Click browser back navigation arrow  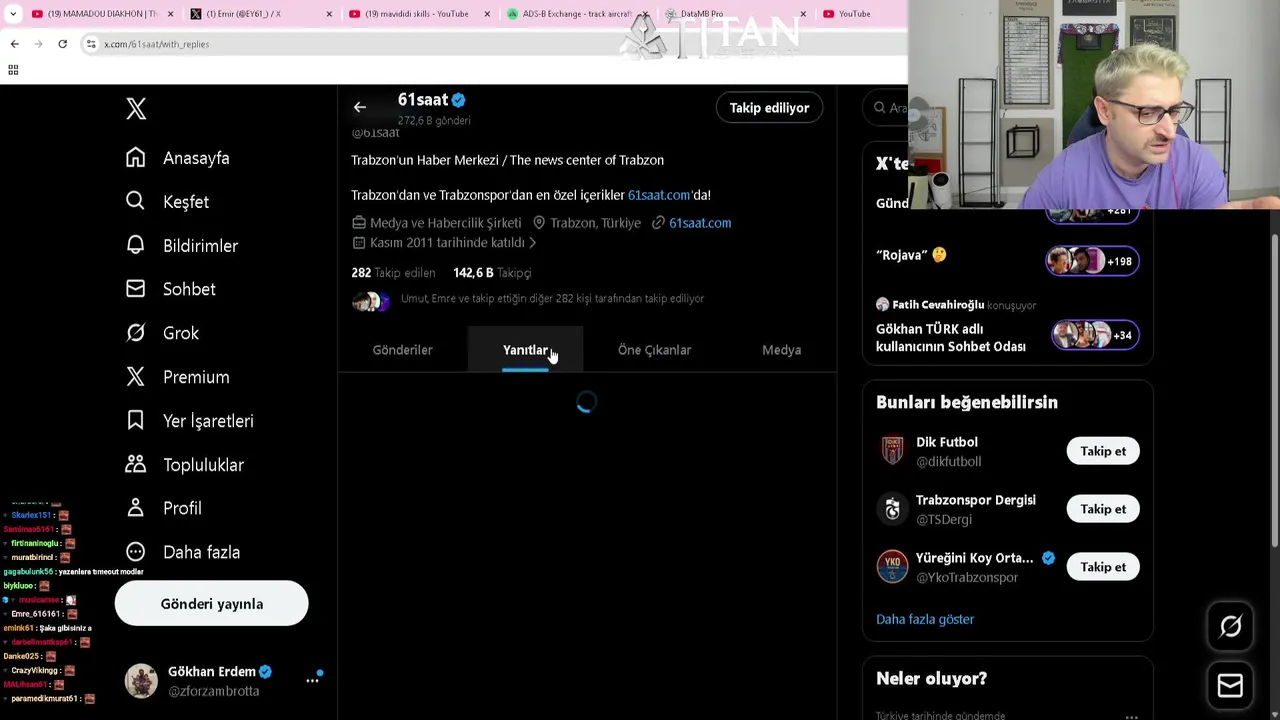(14, 44)
